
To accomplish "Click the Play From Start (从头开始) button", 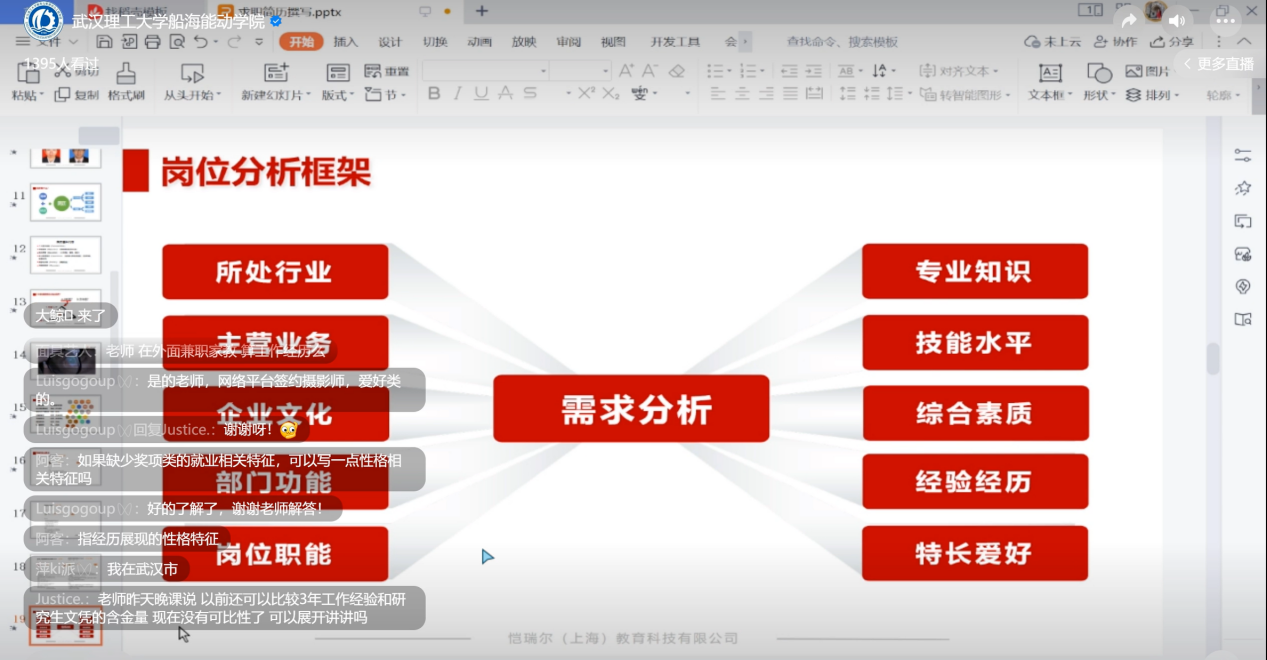I will point(192,82).
